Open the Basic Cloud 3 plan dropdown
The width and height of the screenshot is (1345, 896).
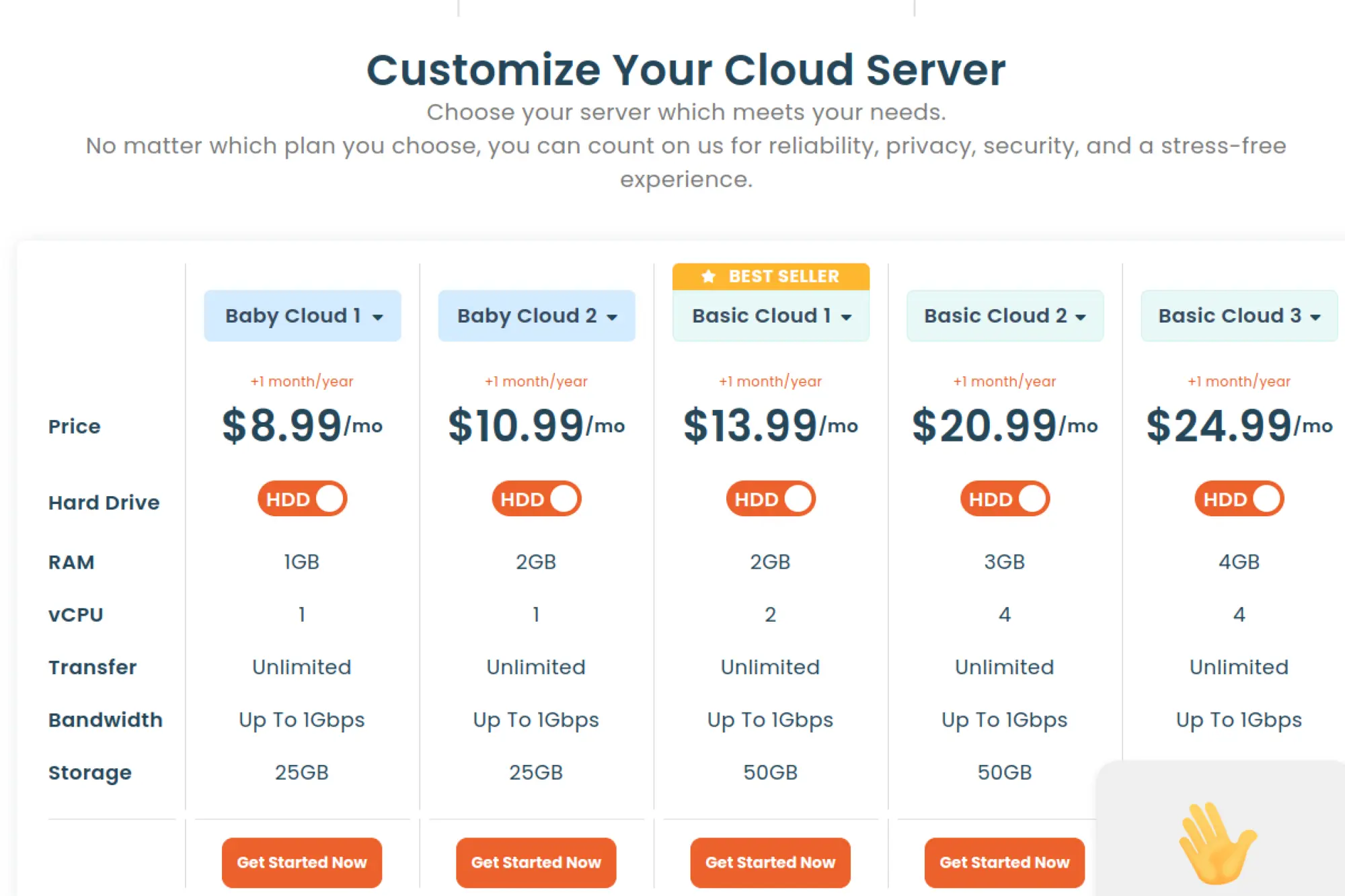[x=1239, y=316]
